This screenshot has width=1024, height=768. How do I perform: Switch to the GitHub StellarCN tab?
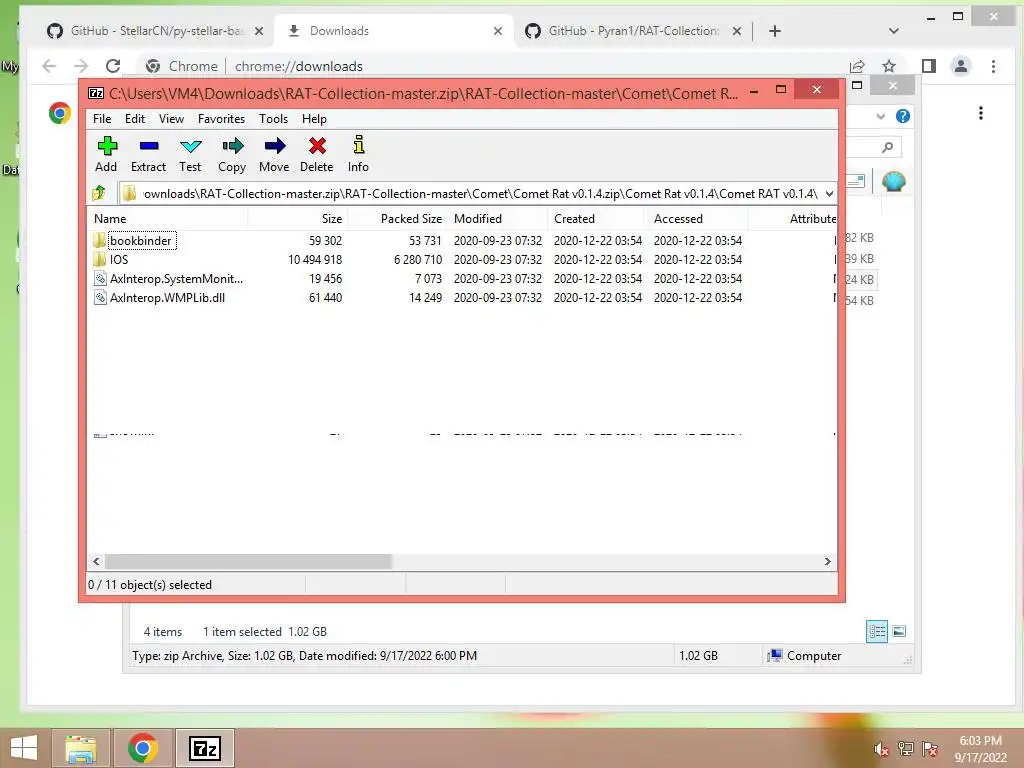point(155,31)
